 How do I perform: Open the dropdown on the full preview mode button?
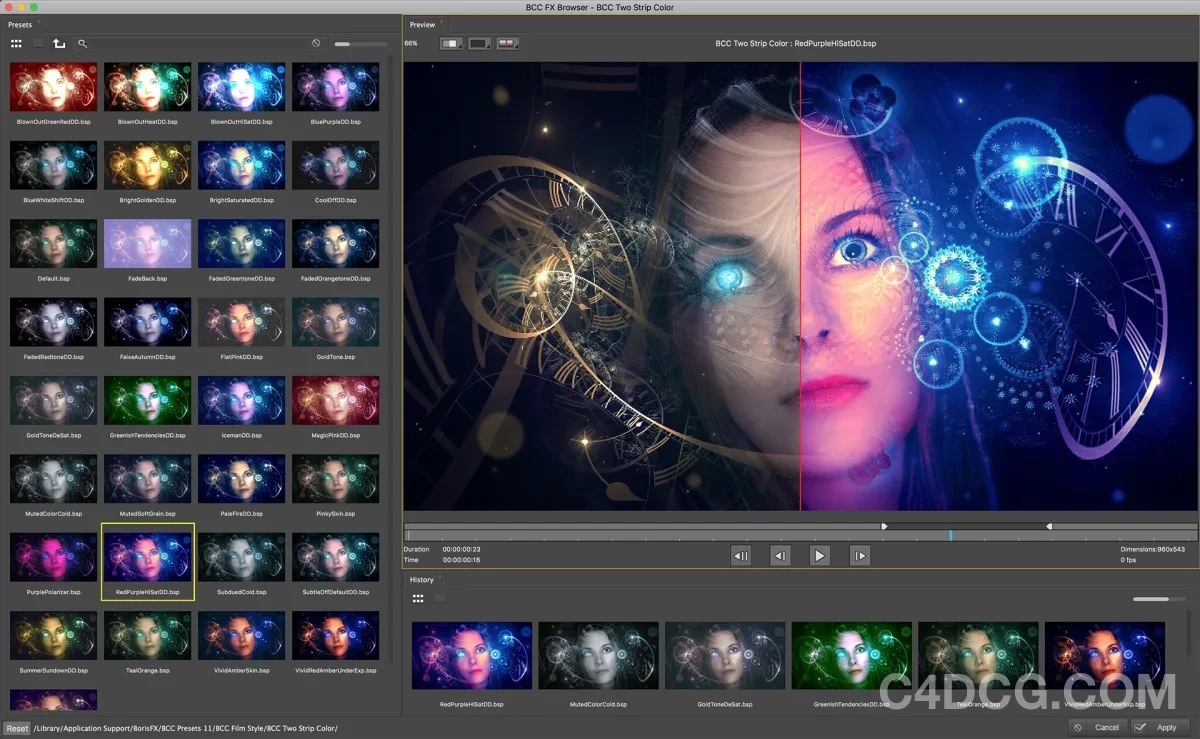(460, 47)
